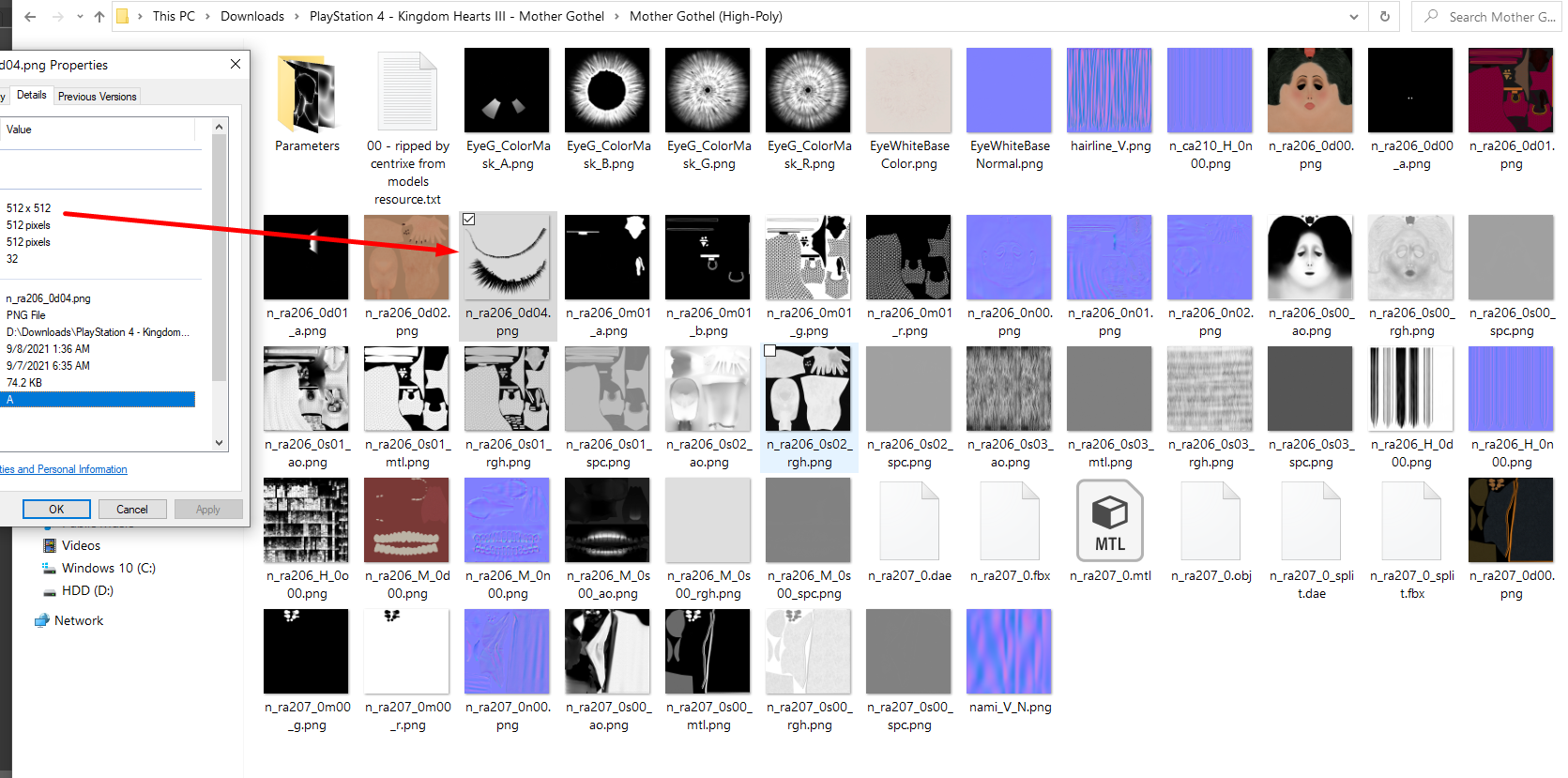The width and height of the screenshot is (1568, 778).
Task: Cancel the Properties dialog
Action: (x=132, y=510)
